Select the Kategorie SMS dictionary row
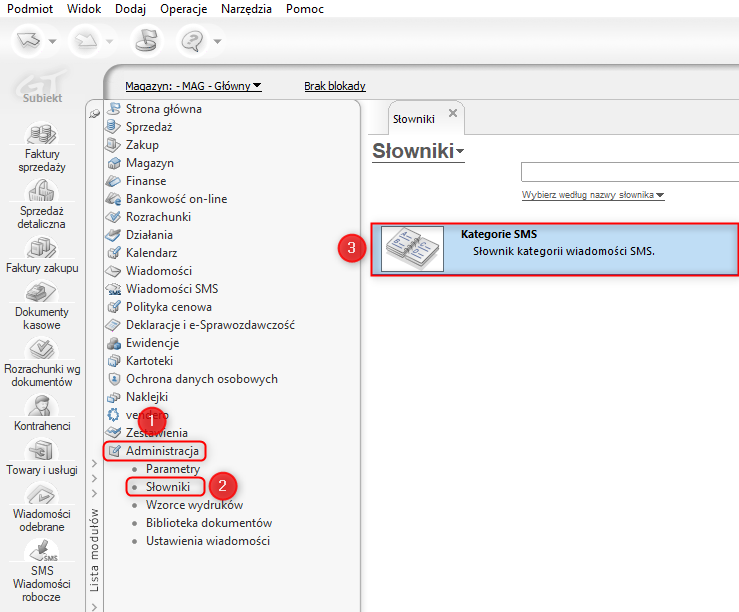739x612 pixels. pyautogui.click(x=554, y=249)
